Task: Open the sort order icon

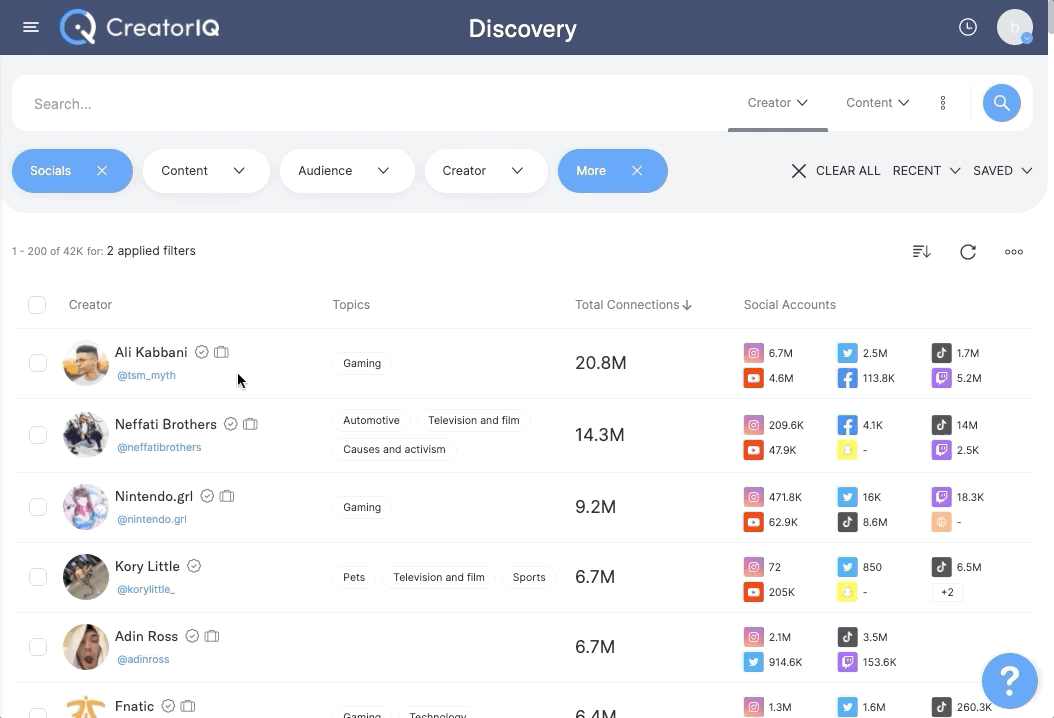Action: pyautogui.click(x=922, y=251)
